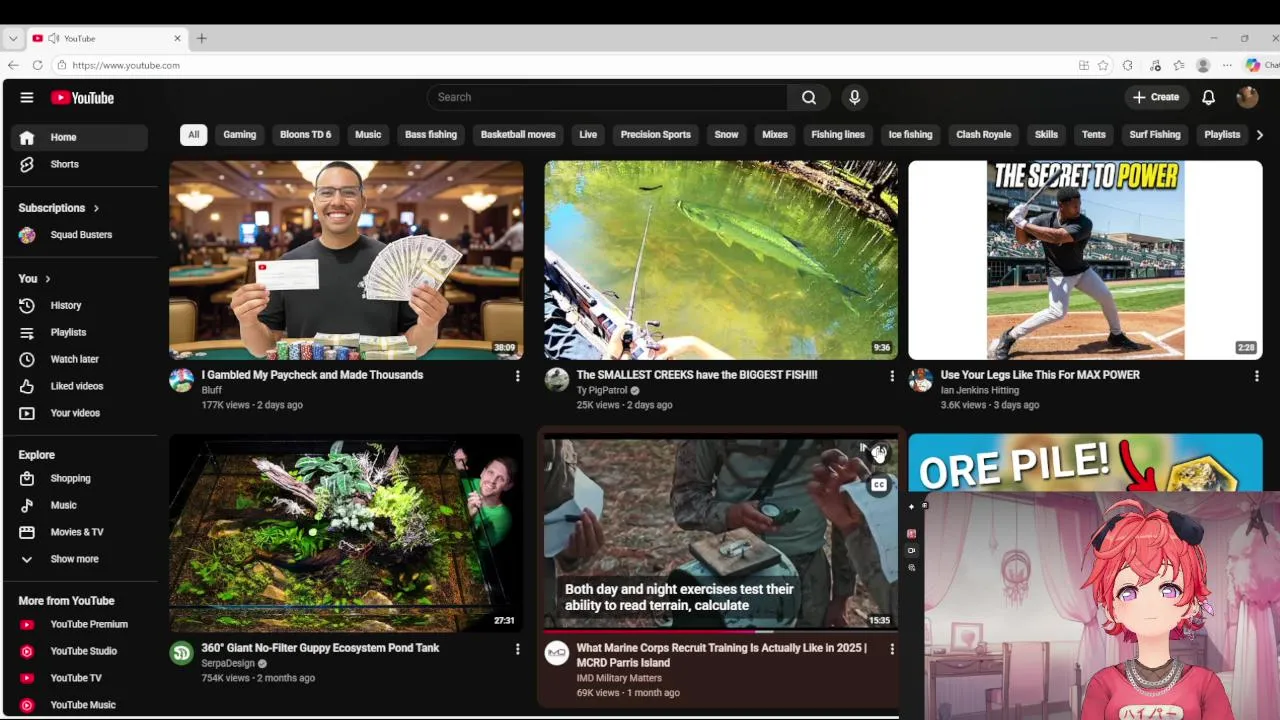The image size is (1280, 720).
Task: Reload the page with the browser refresh button
Action: click(x=37, y=65)
